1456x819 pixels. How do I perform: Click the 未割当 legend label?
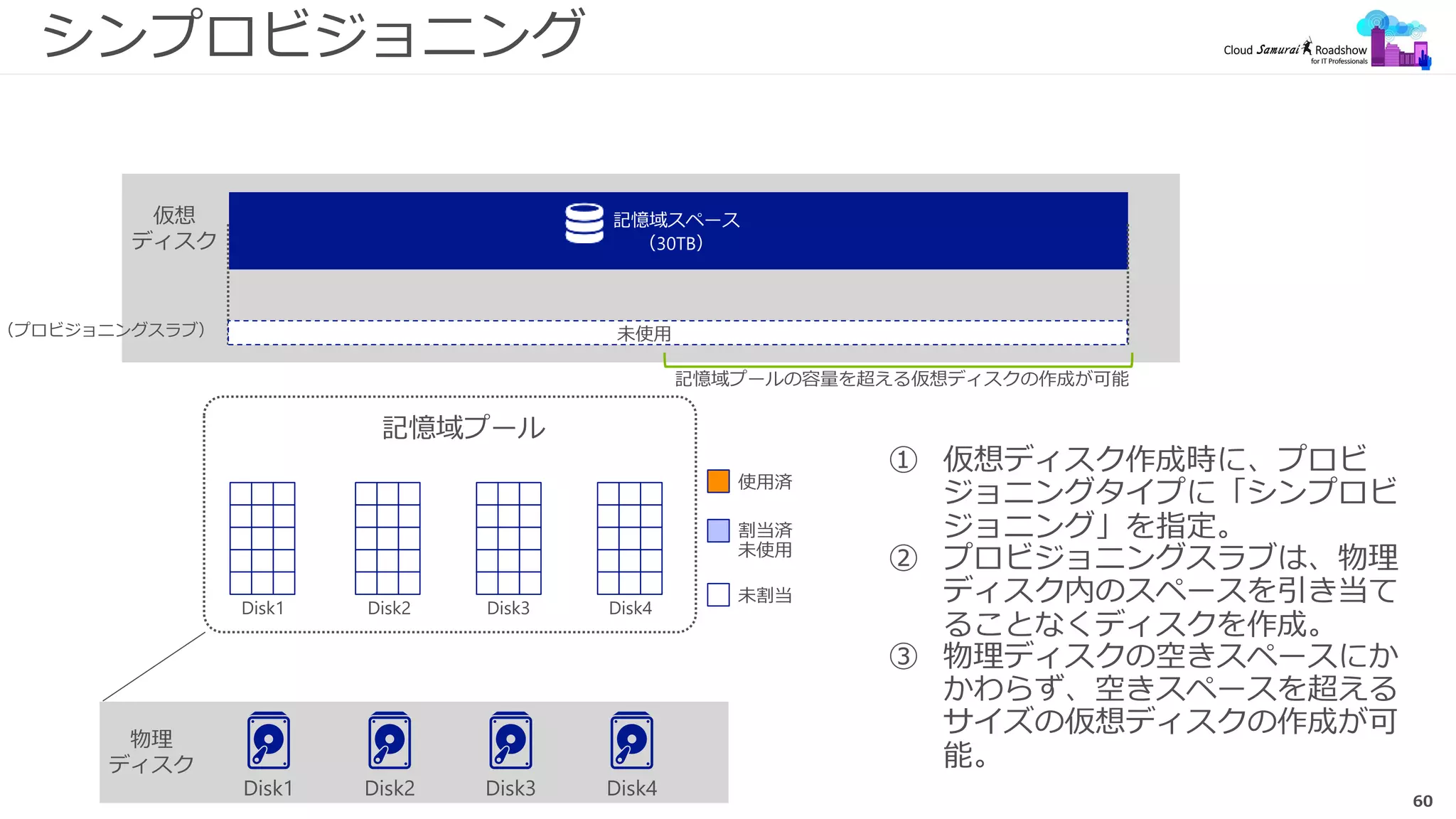[x=765, y=595]
